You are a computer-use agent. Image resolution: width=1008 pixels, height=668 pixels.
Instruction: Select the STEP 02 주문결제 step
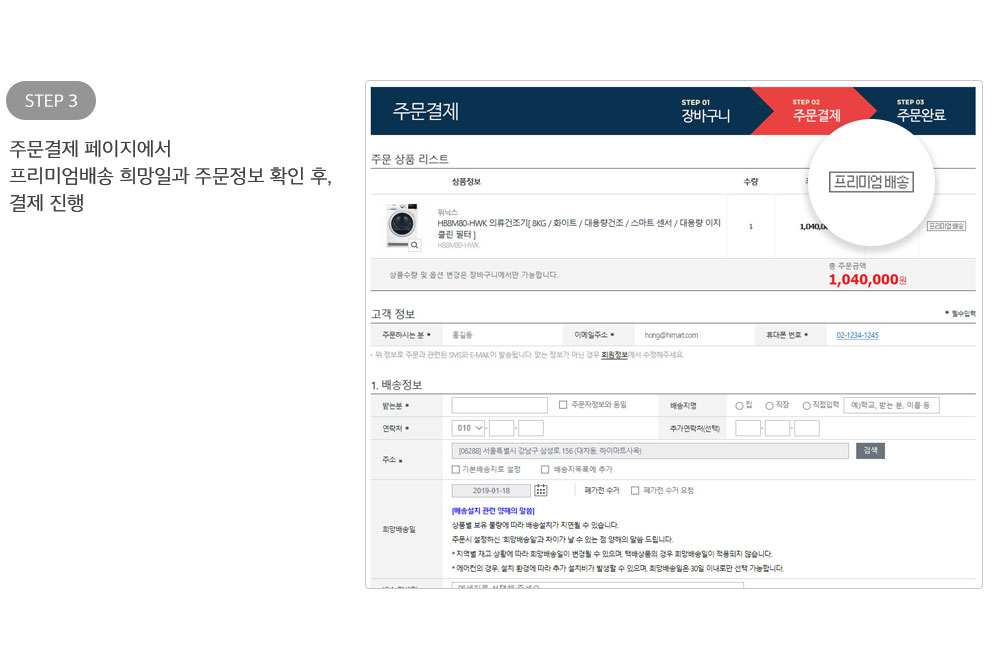[x=816, y=111]
